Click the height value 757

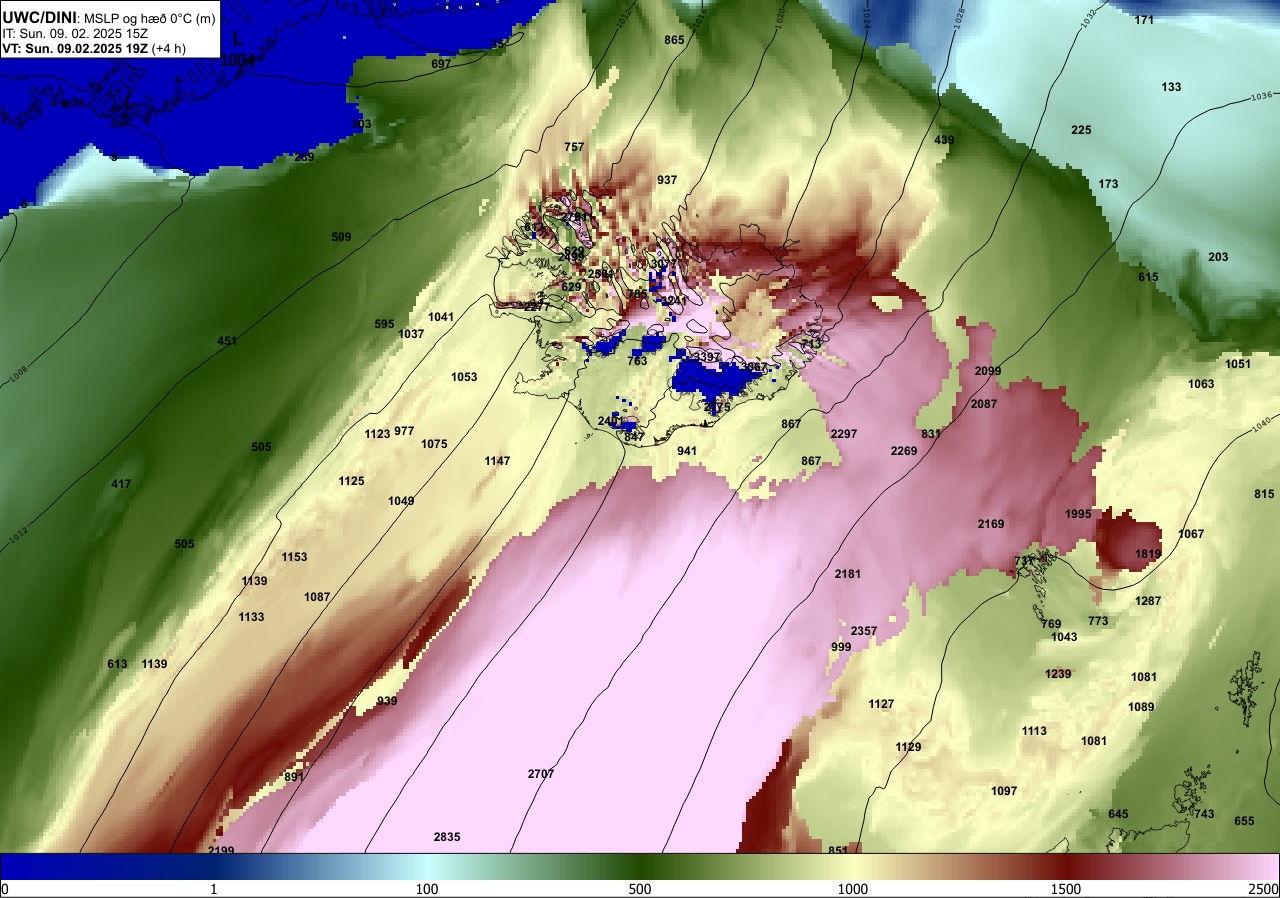click(x=574, y=147)
